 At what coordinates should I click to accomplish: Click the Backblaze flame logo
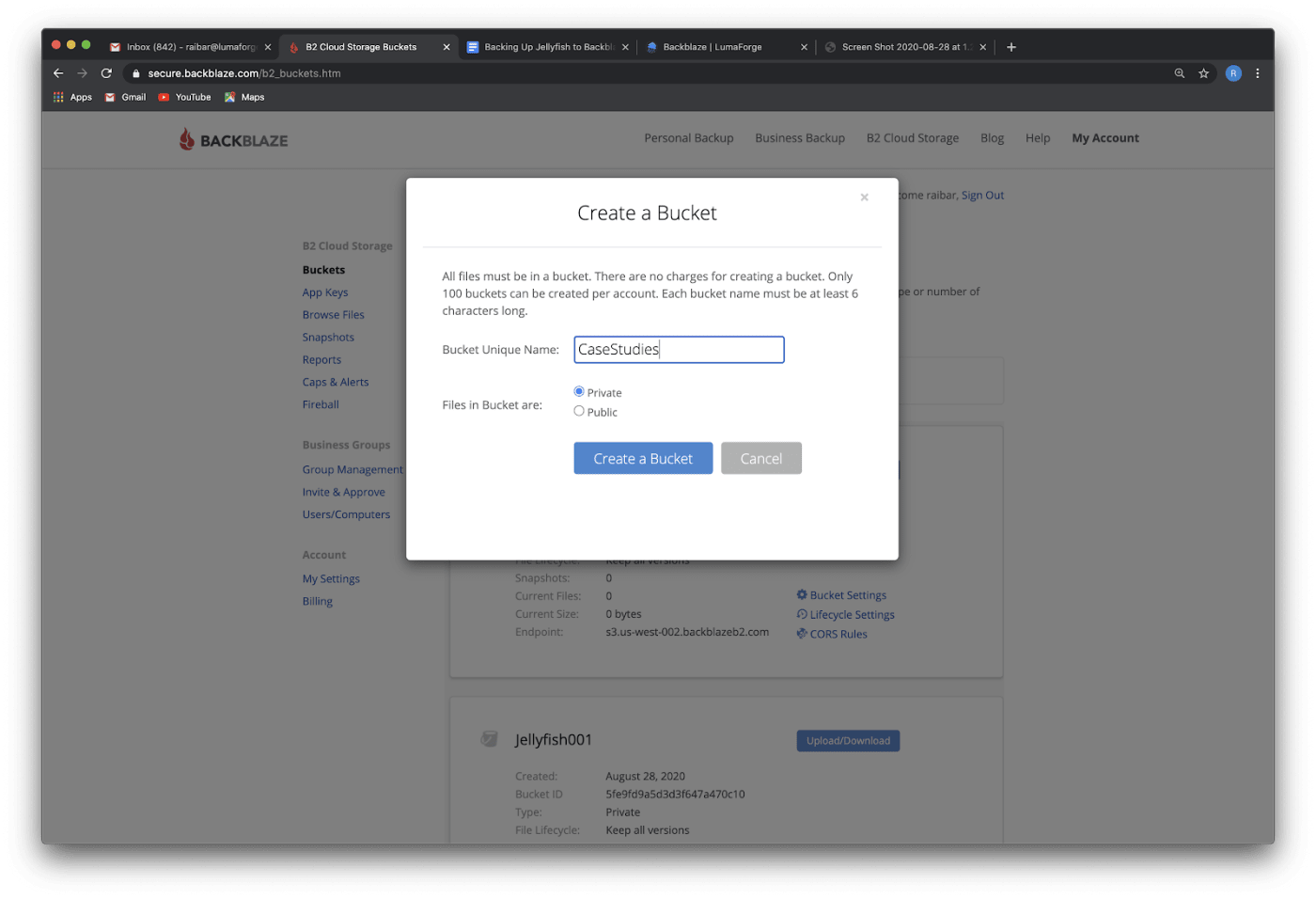click(x=187, y=140)
